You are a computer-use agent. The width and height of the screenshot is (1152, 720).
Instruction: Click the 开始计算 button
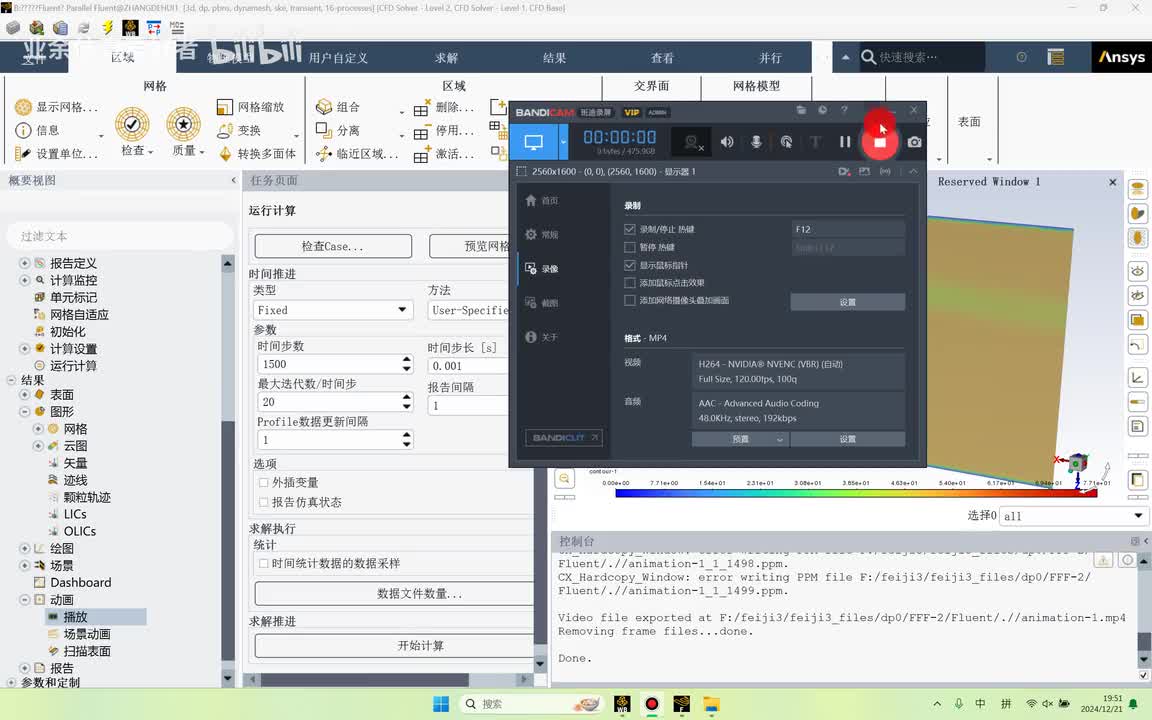(420, 646)
